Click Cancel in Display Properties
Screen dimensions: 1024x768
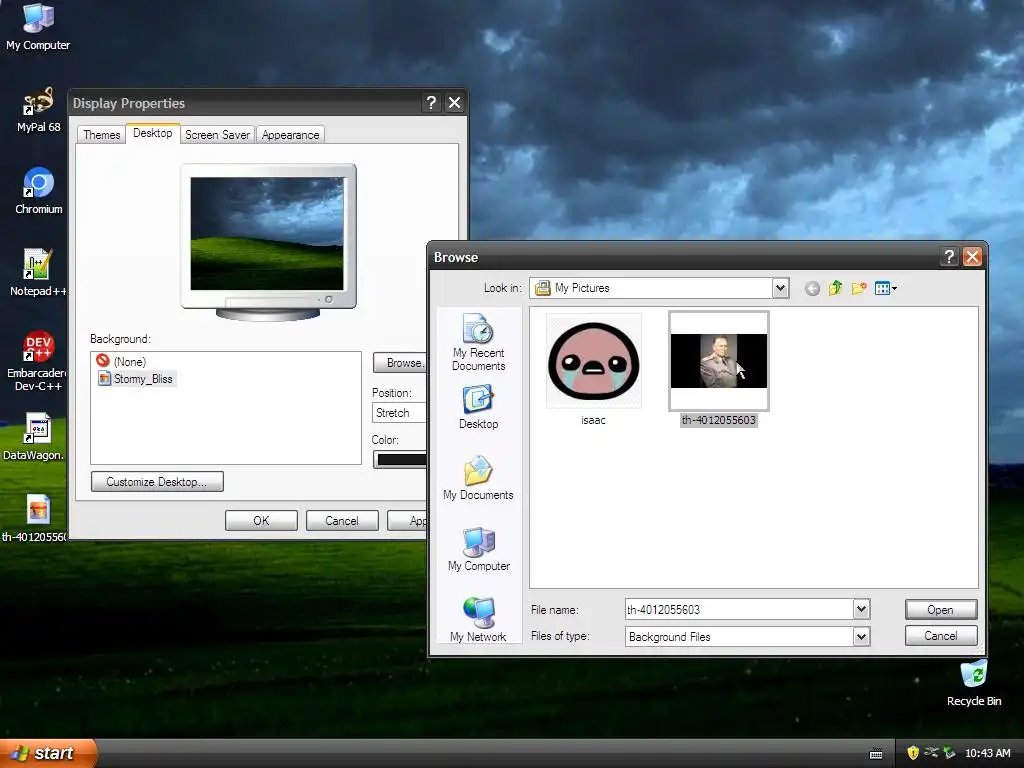tap(342, 520)
